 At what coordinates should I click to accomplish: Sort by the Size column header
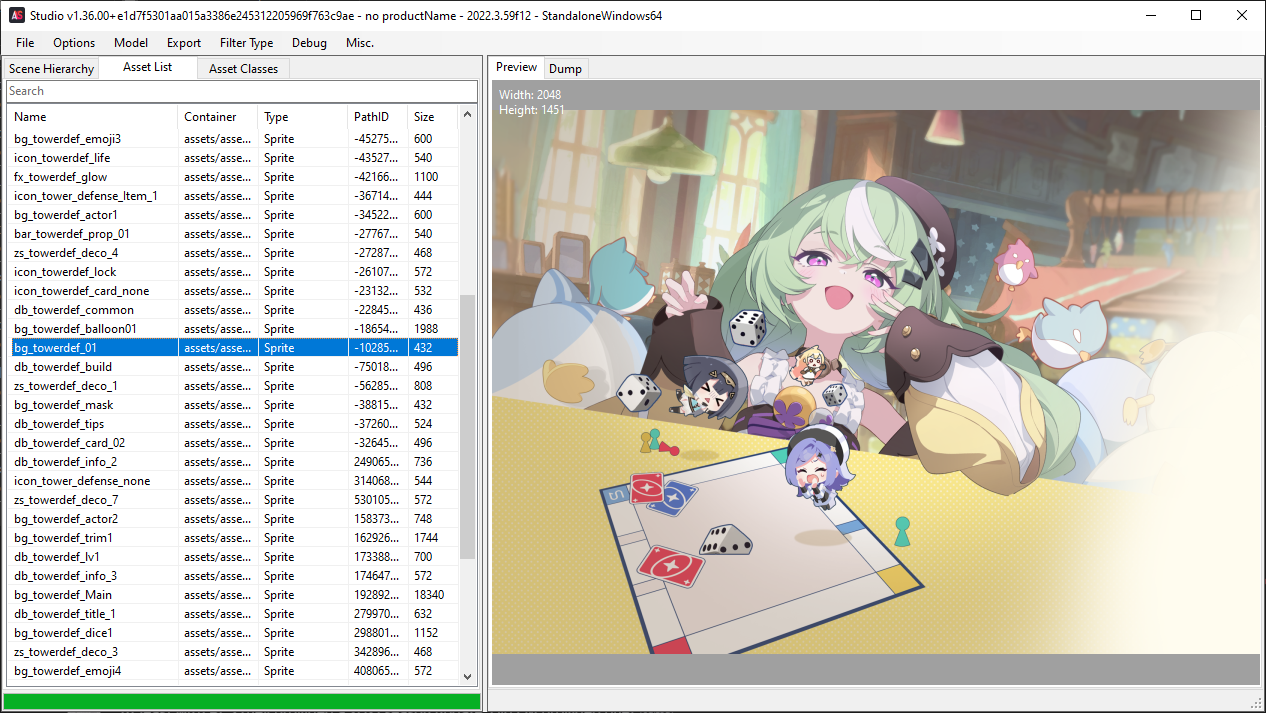(x=433, y=117)
